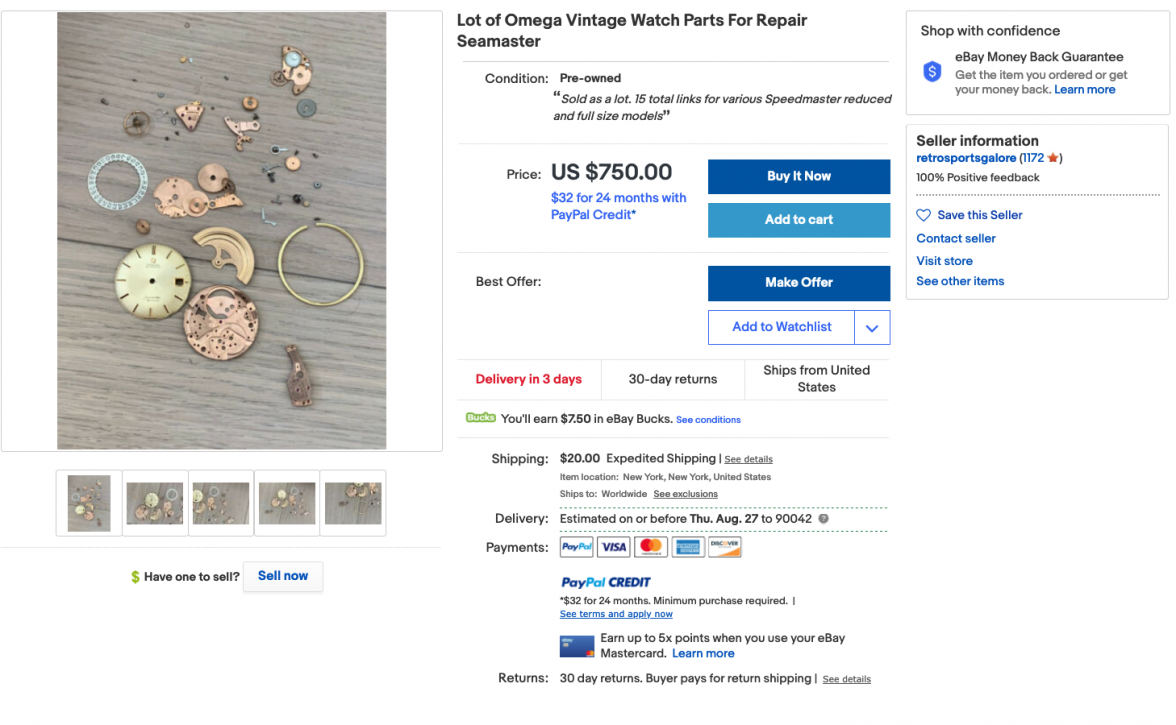Click the Mastercard payment icon
This screenshot has height=725, width=1176.
651,547
